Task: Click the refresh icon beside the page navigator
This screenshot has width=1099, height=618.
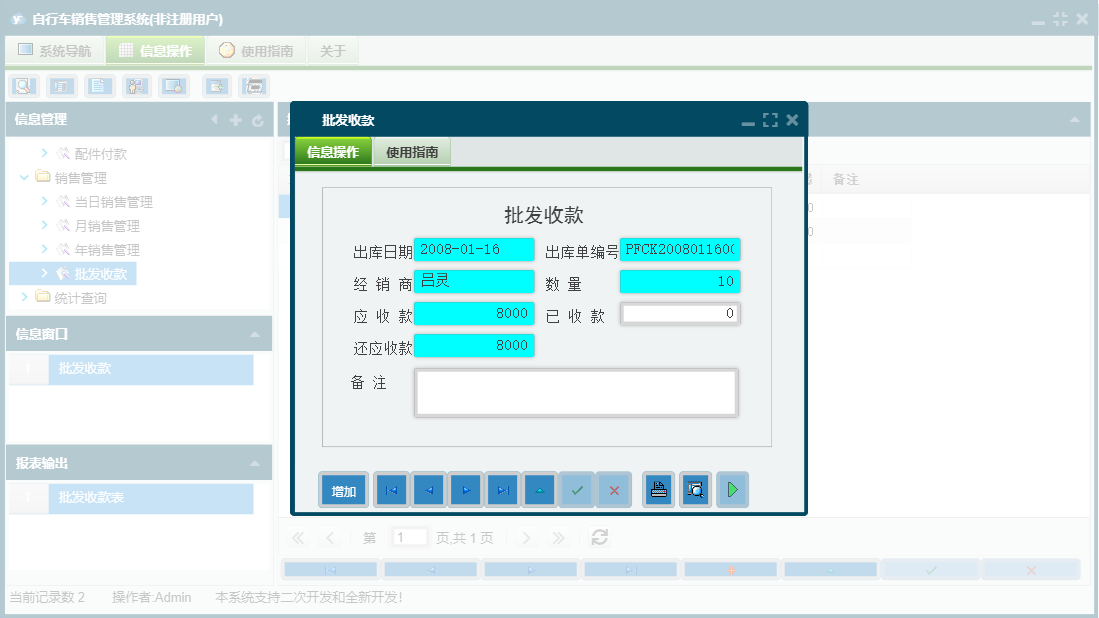Action: pos(598,537)
